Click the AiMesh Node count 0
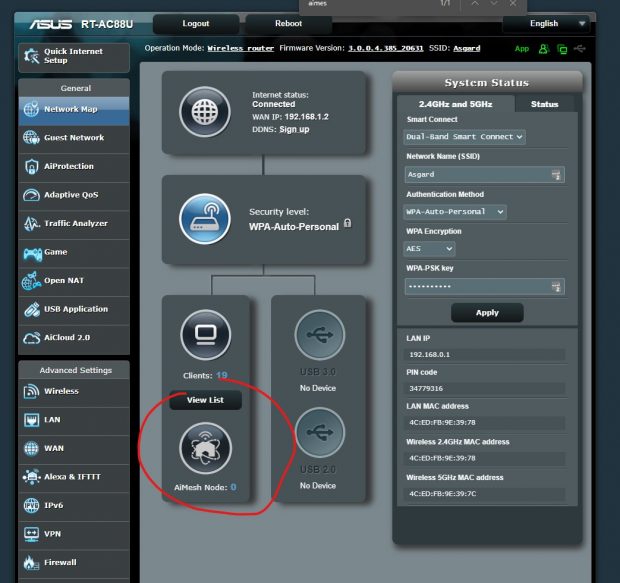The width and height of the screenshot is (620, 583). pos(233,487)
